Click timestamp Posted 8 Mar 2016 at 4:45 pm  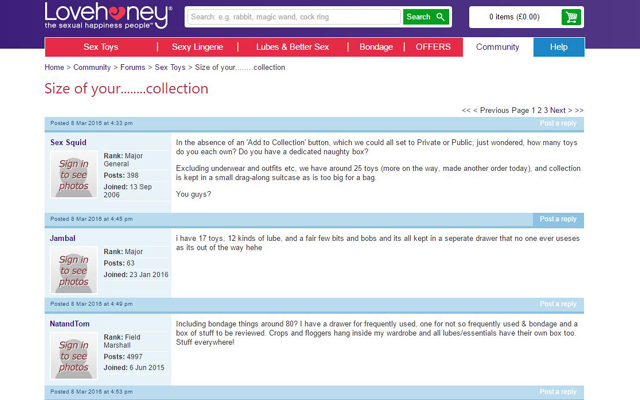click(91, 219)
